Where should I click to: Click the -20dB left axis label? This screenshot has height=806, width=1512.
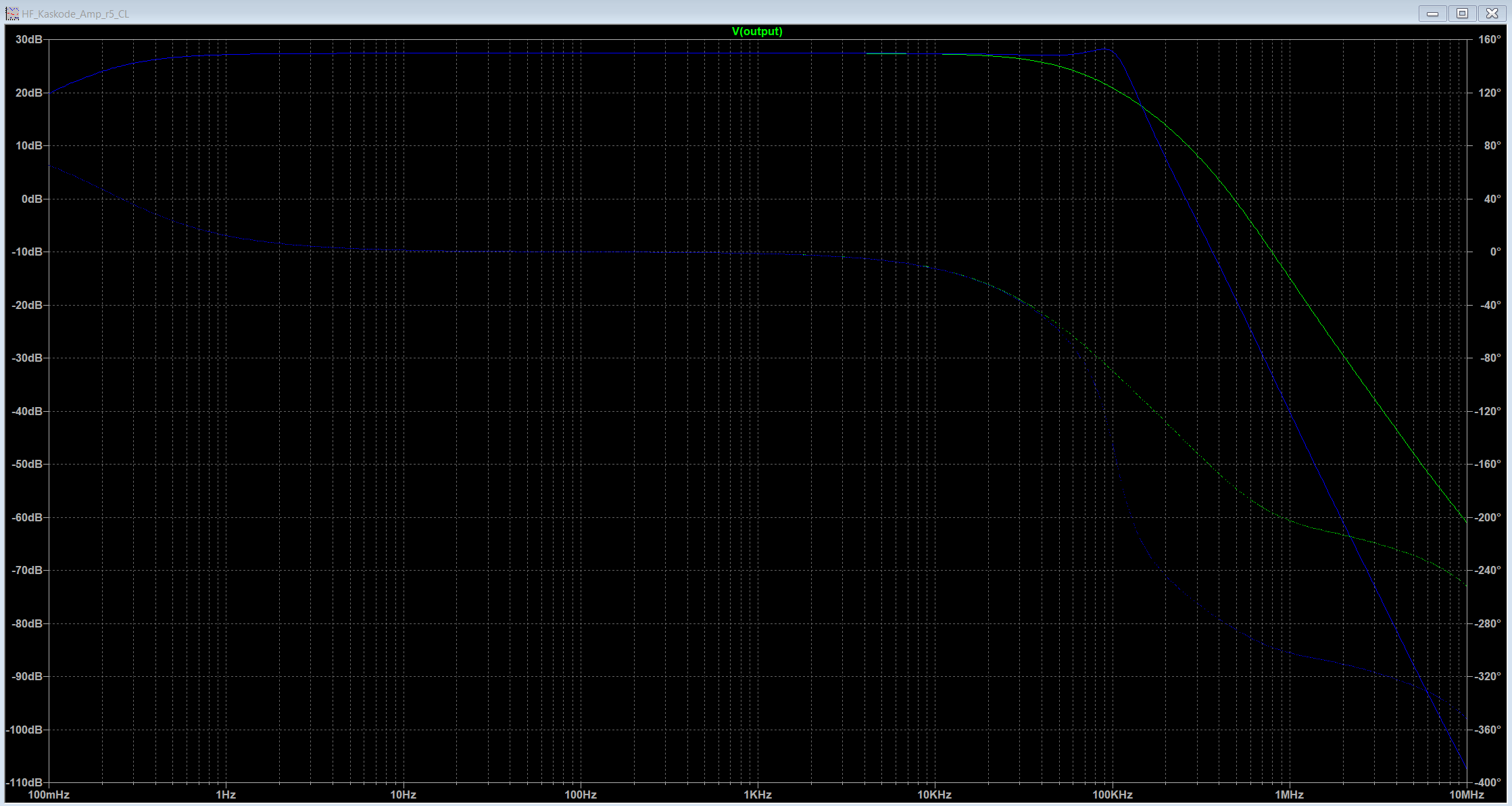tap(27, 305)
